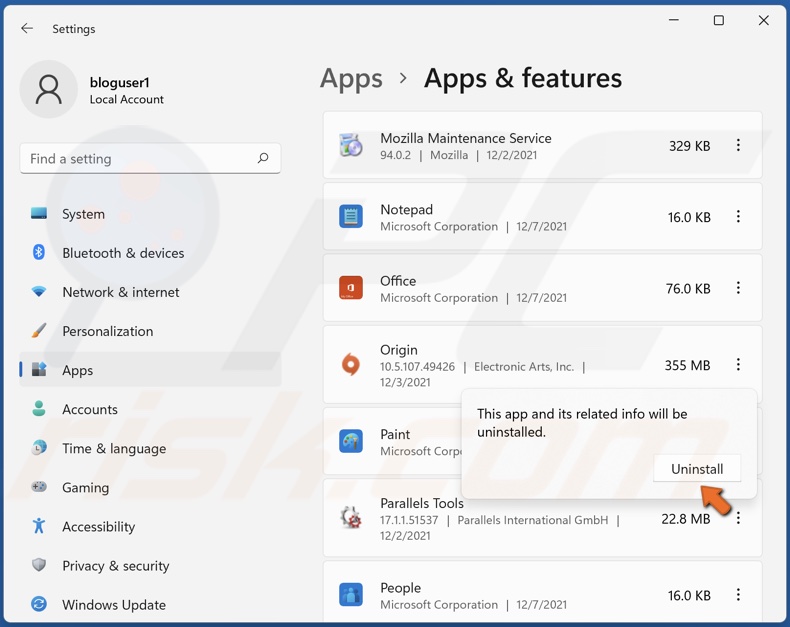Image resolution: width=790 pixels, height=627 pixels.
Task: Click the Accessibility figure icon
Action: tap(39, 526)
